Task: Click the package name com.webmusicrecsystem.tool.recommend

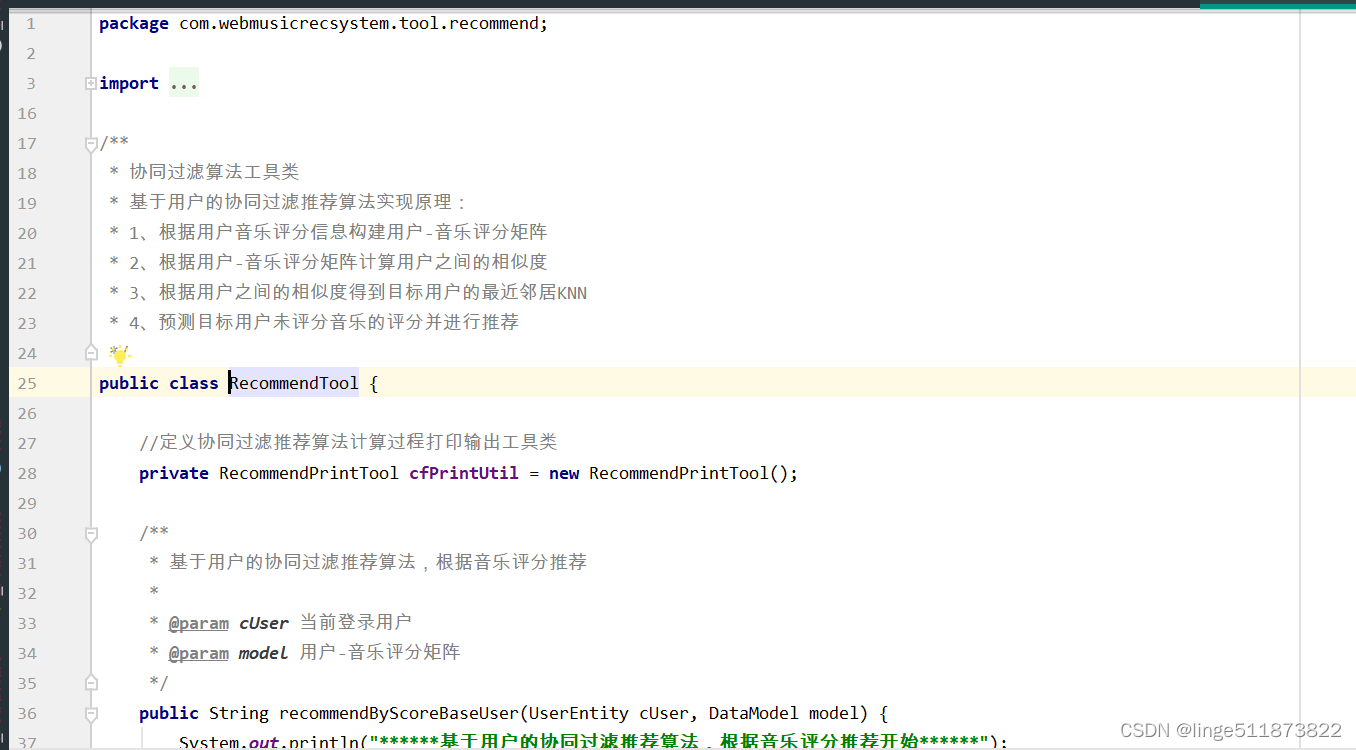Action: coord(359,23)
